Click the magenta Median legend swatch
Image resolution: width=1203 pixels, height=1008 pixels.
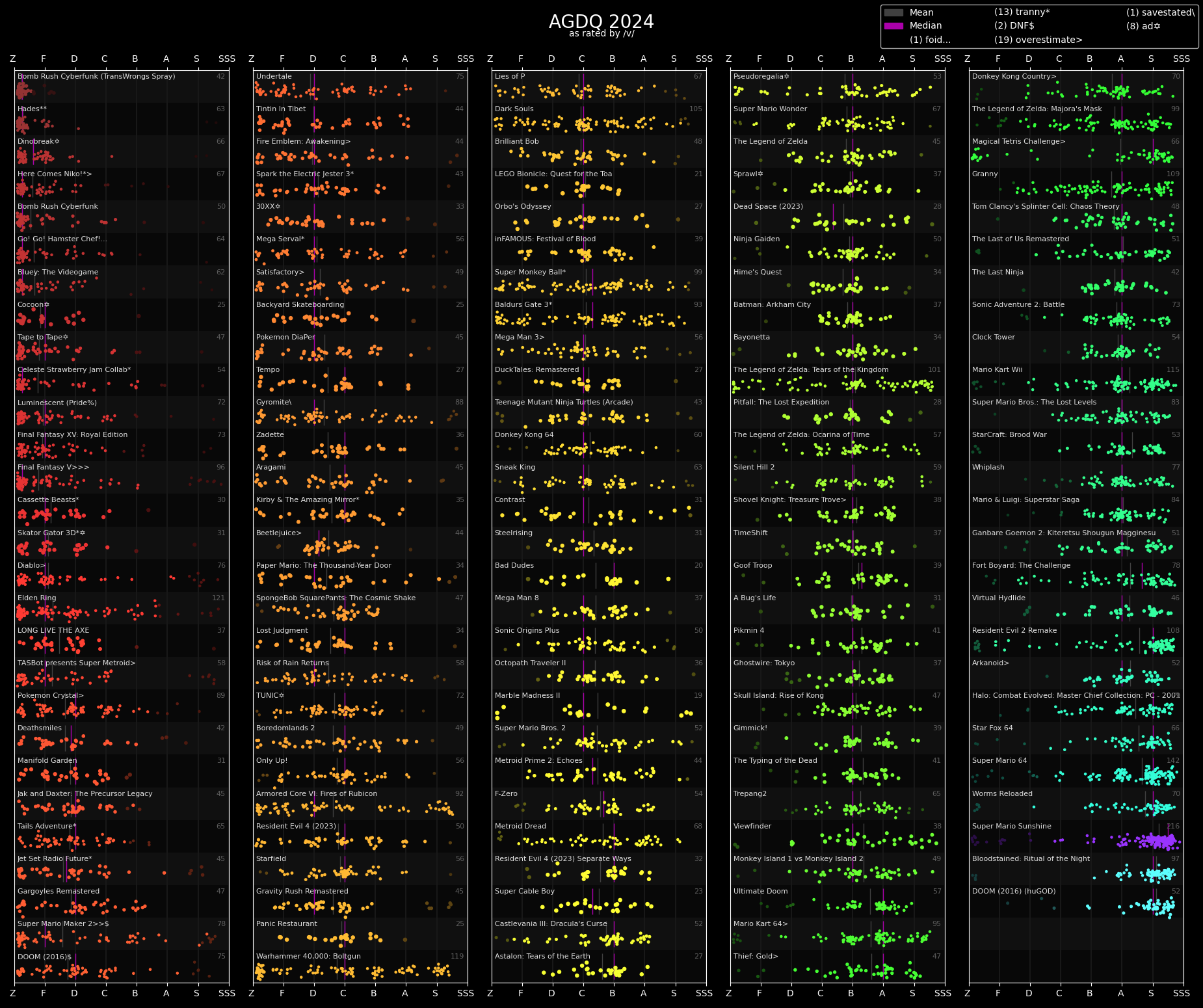point(893,26)
